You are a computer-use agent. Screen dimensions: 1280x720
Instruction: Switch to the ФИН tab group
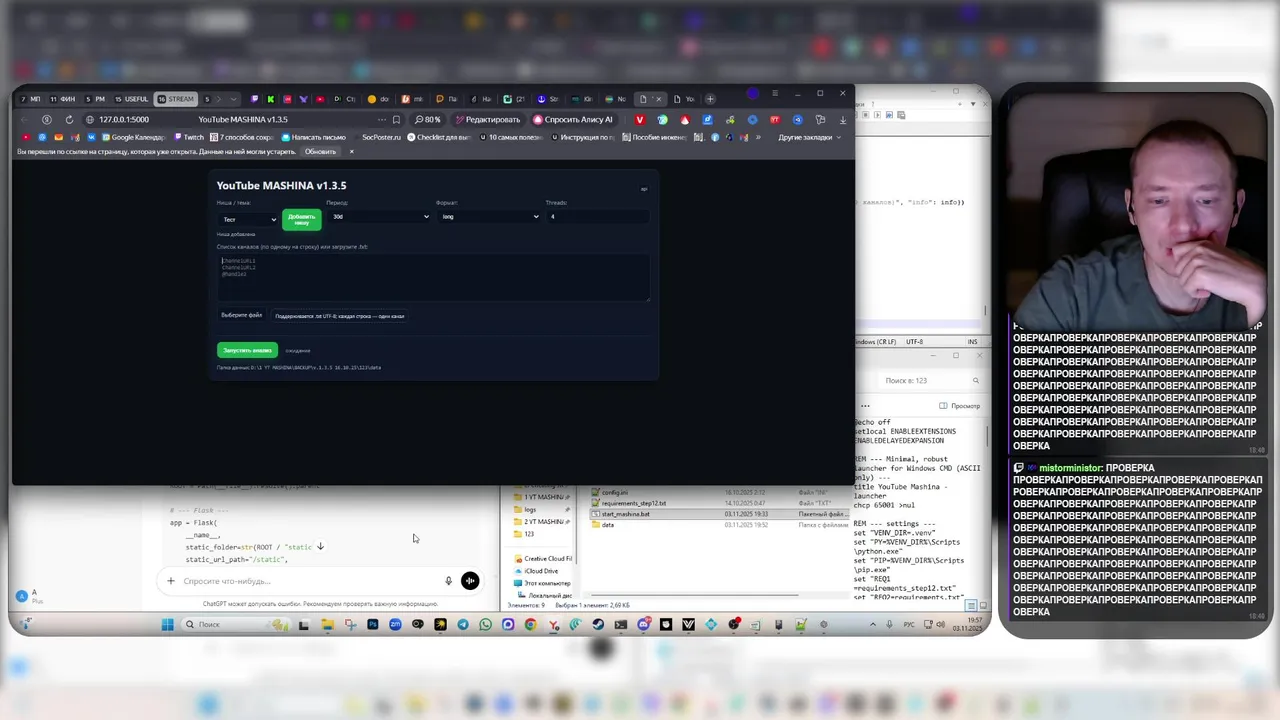pos(62,99)
